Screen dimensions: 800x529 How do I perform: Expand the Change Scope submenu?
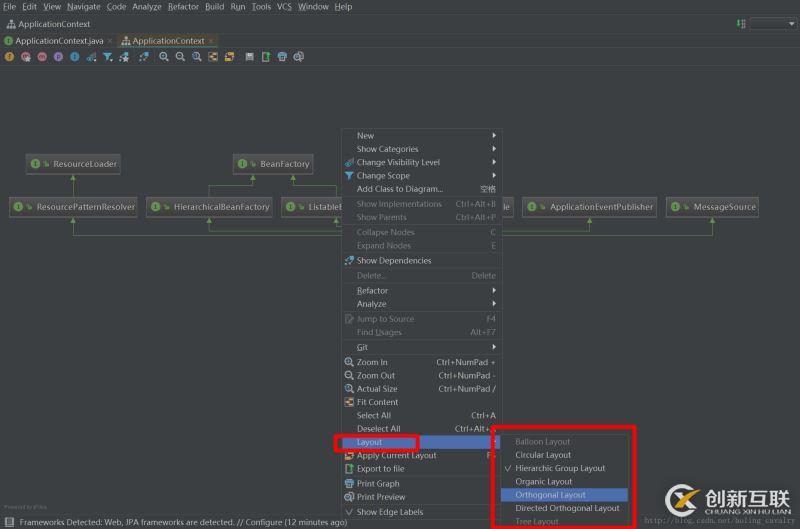(x=420, y=175)
